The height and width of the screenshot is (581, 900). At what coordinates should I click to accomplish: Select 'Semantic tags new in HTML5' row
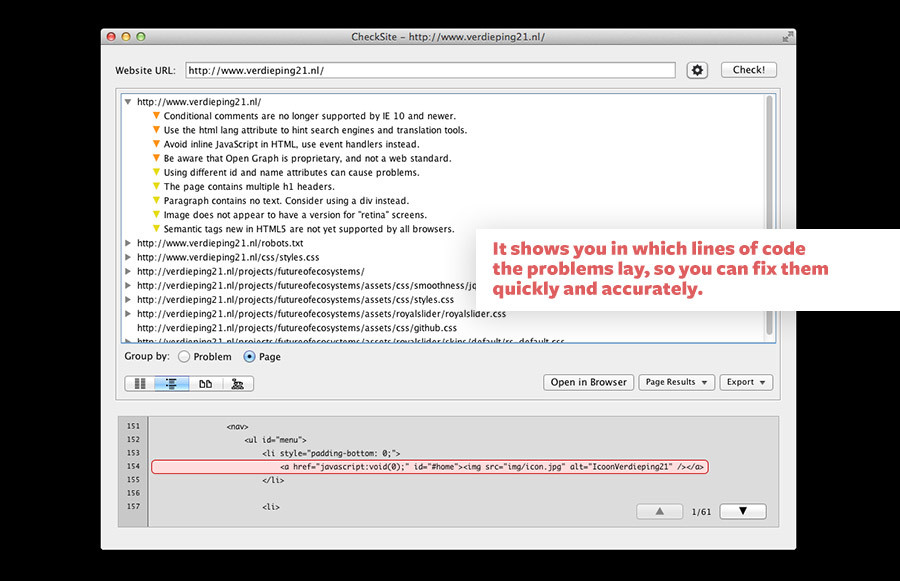[x=309, y=229]
